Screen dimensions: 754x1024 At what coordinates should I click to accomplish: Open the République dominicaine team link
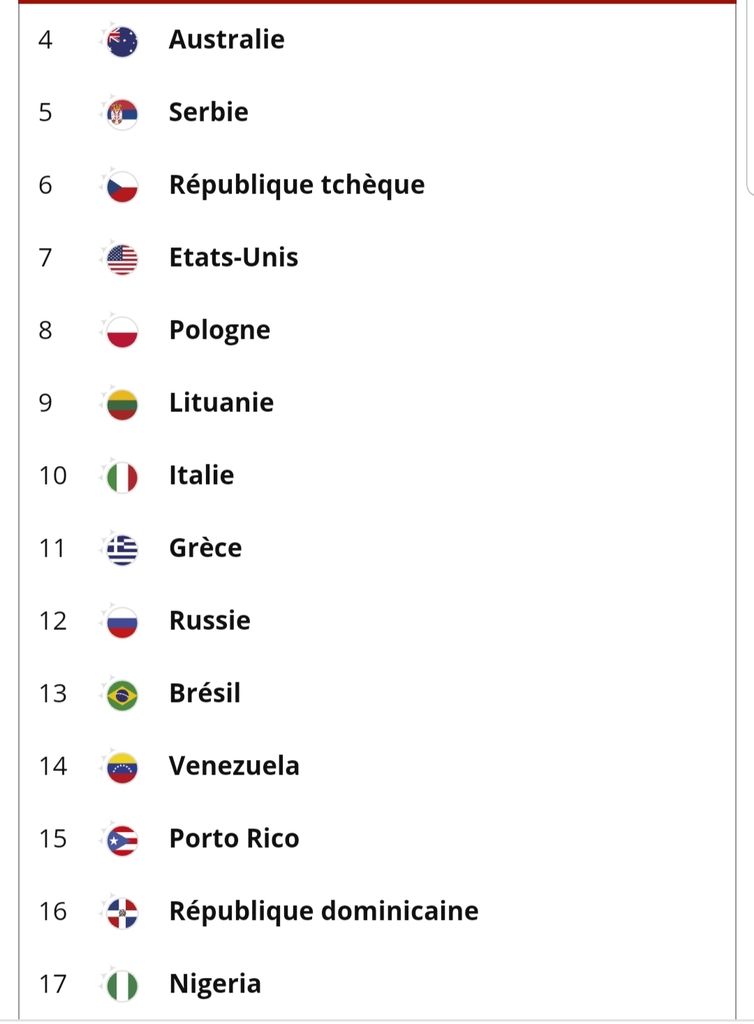[x=324, y=911]
